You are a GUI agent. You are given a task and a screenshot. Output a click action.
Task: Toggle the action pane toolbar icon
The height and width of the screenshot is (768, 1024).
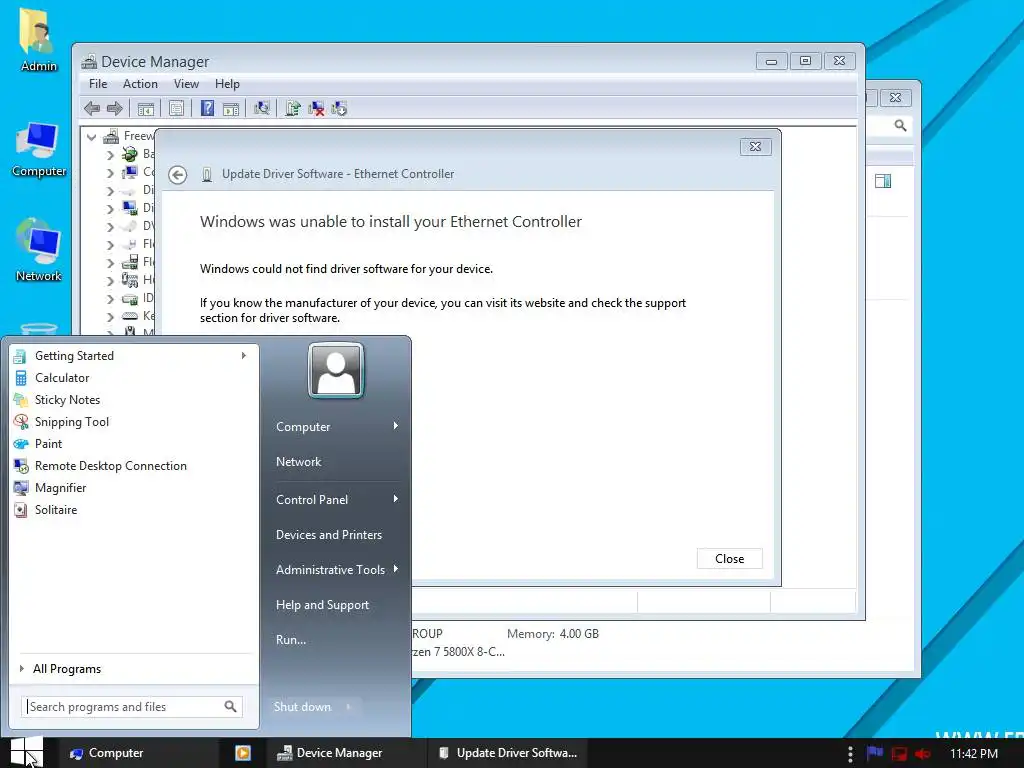231,108
